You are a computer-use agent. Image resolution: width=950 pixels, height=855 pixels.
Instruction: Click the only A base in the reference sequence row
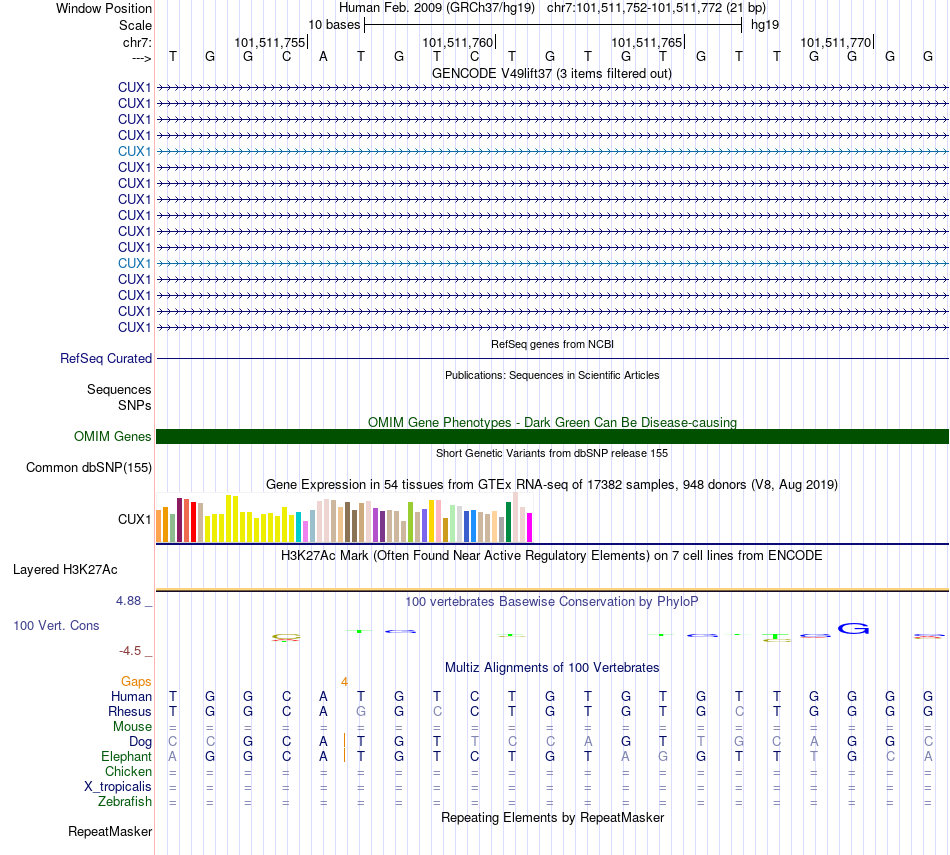tap(324, 56)
